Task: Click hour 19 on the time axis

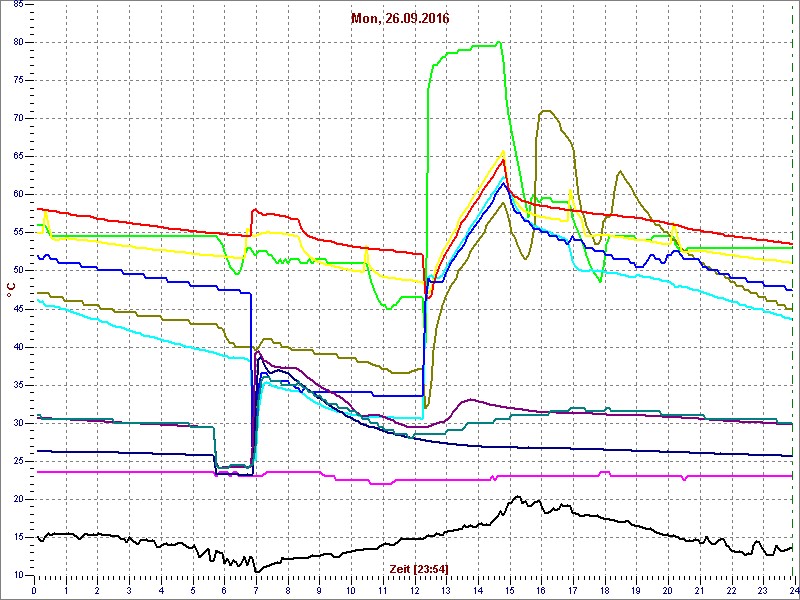Action: (636, 590)
